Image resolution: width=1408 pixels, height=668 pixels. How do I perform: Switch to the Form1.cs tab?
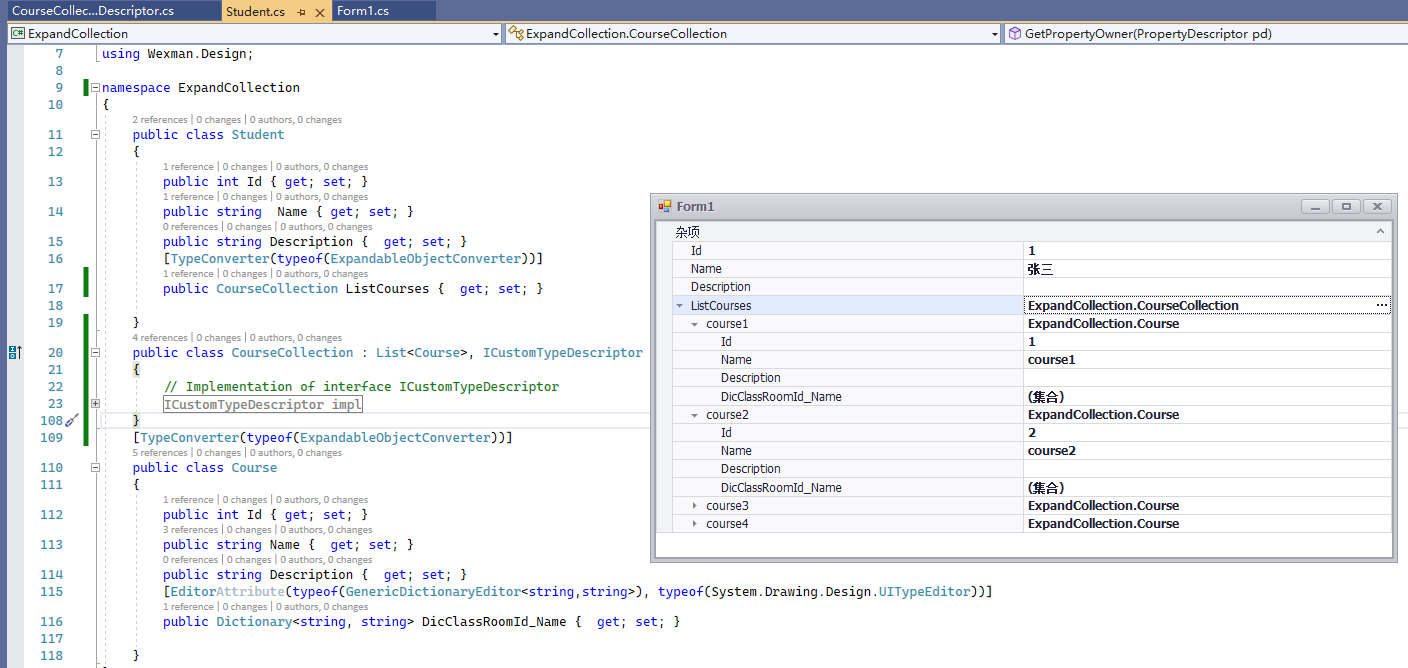coord(362,12)
